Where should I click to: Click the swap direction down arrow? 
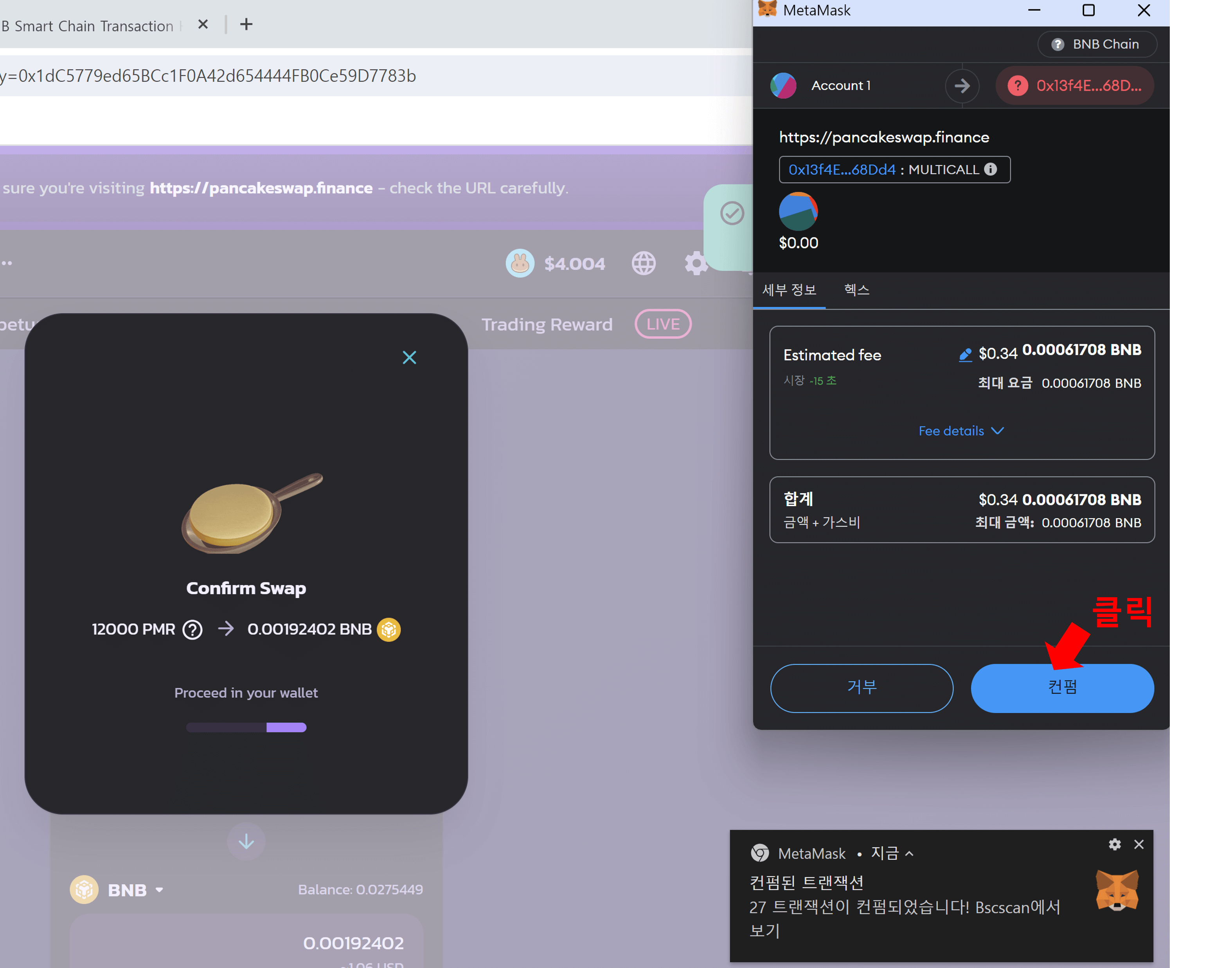[x=246, y=842]
